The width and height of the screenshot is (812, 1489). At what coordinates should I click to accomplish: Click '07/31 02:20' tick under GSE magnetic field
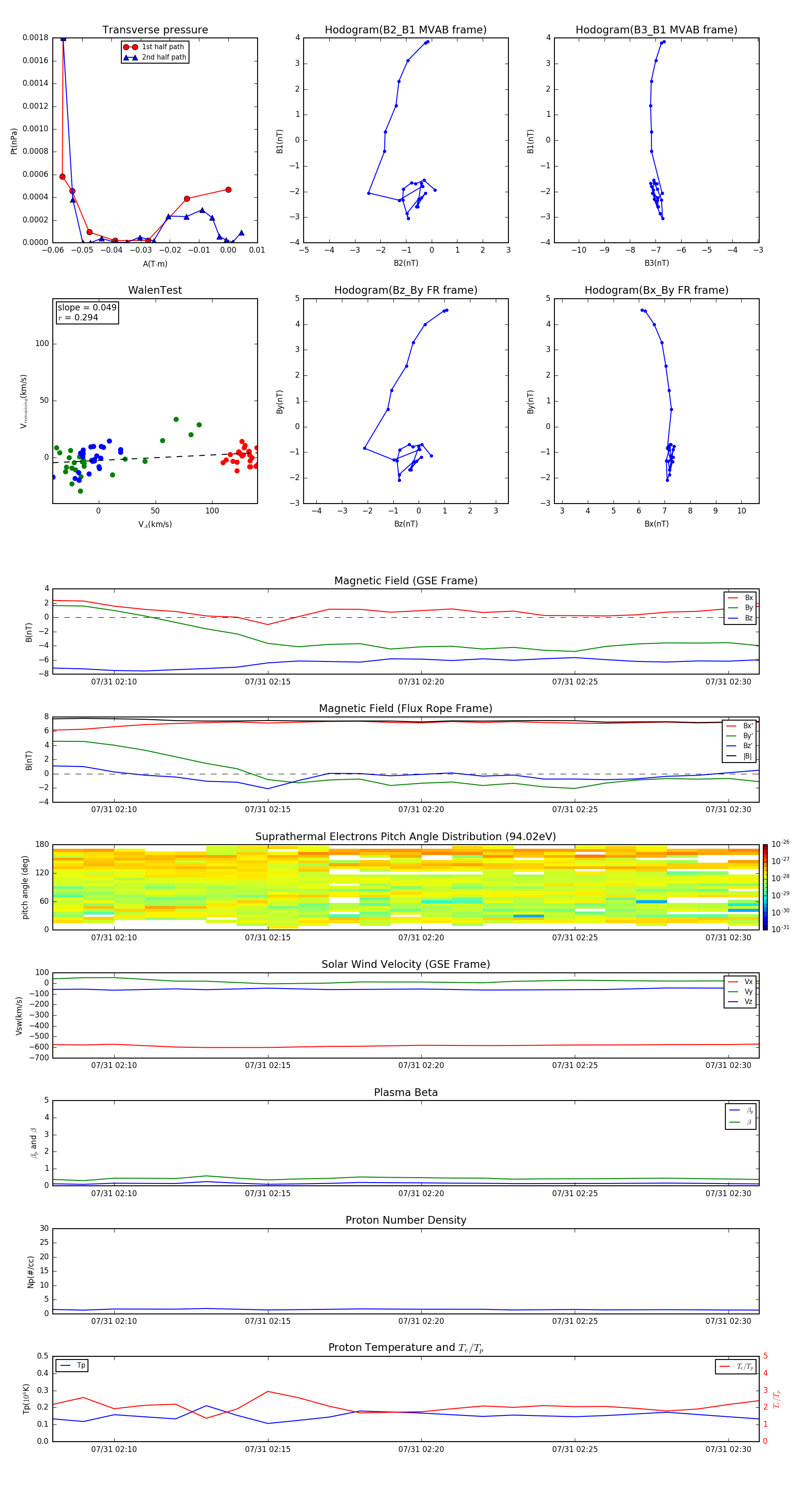coord(421,681)
